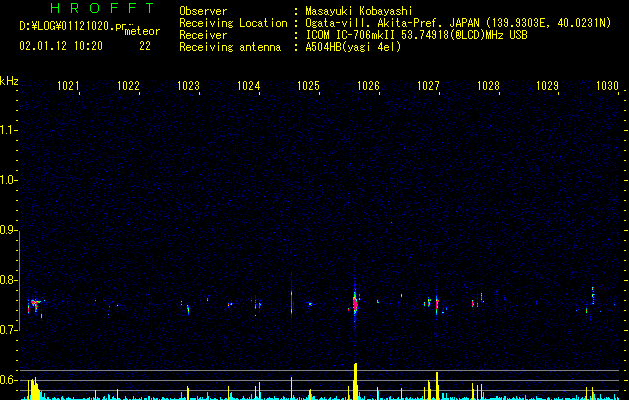Click time axis label 1025
The image size is (629, 400).
click(x=308, y=85)
